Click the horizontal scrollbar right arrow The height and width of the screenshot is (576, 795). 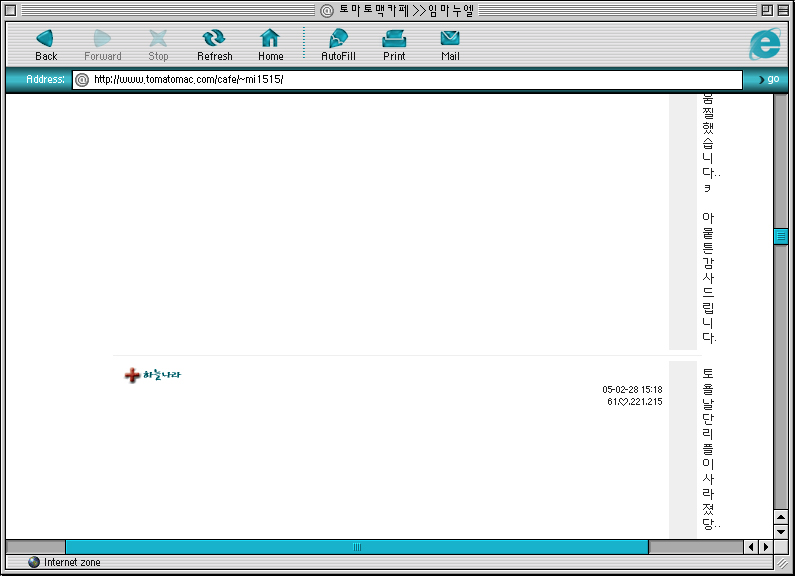pos(765,547)
